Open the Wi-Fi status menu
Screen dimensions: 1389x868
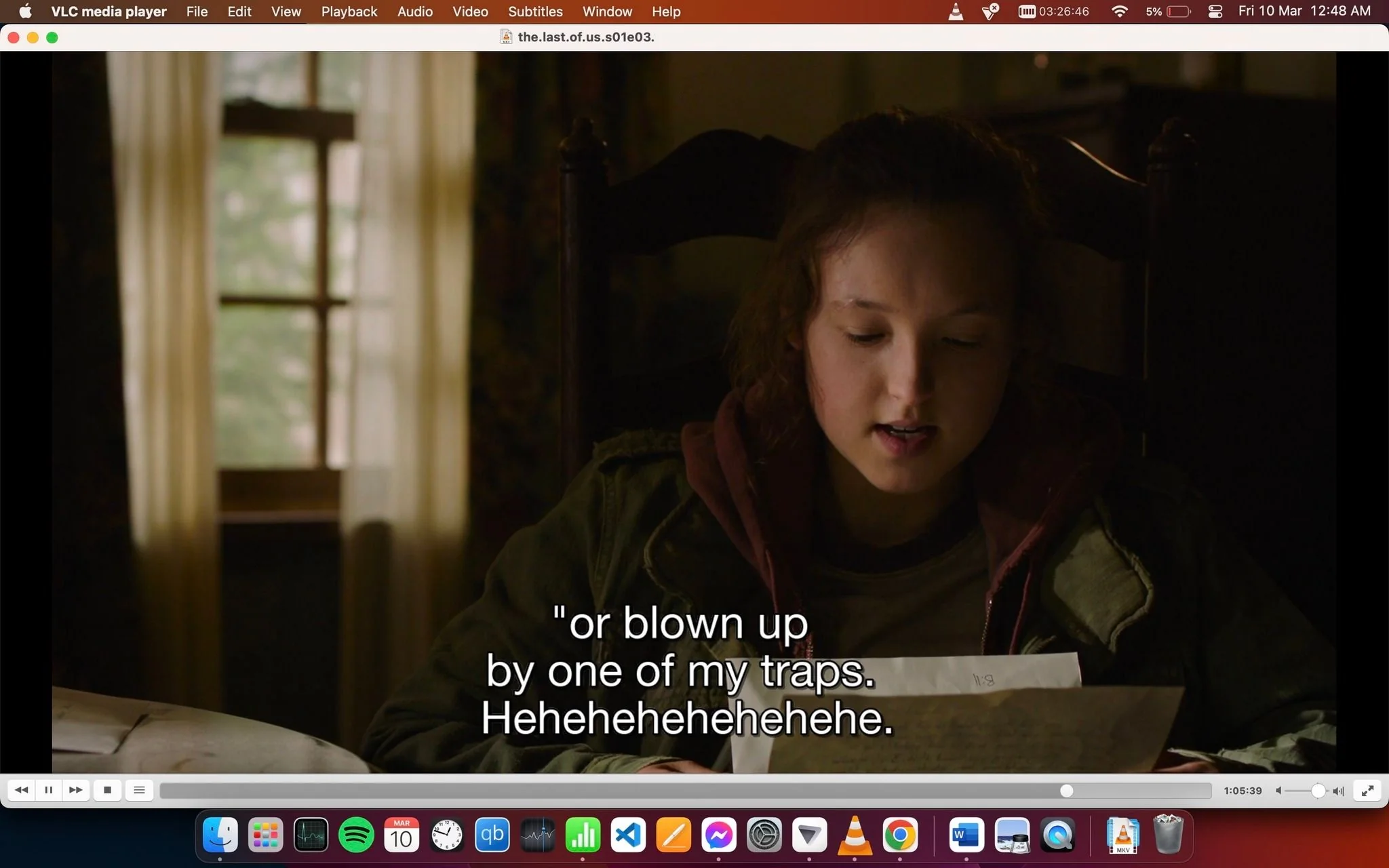(1120, 12)
